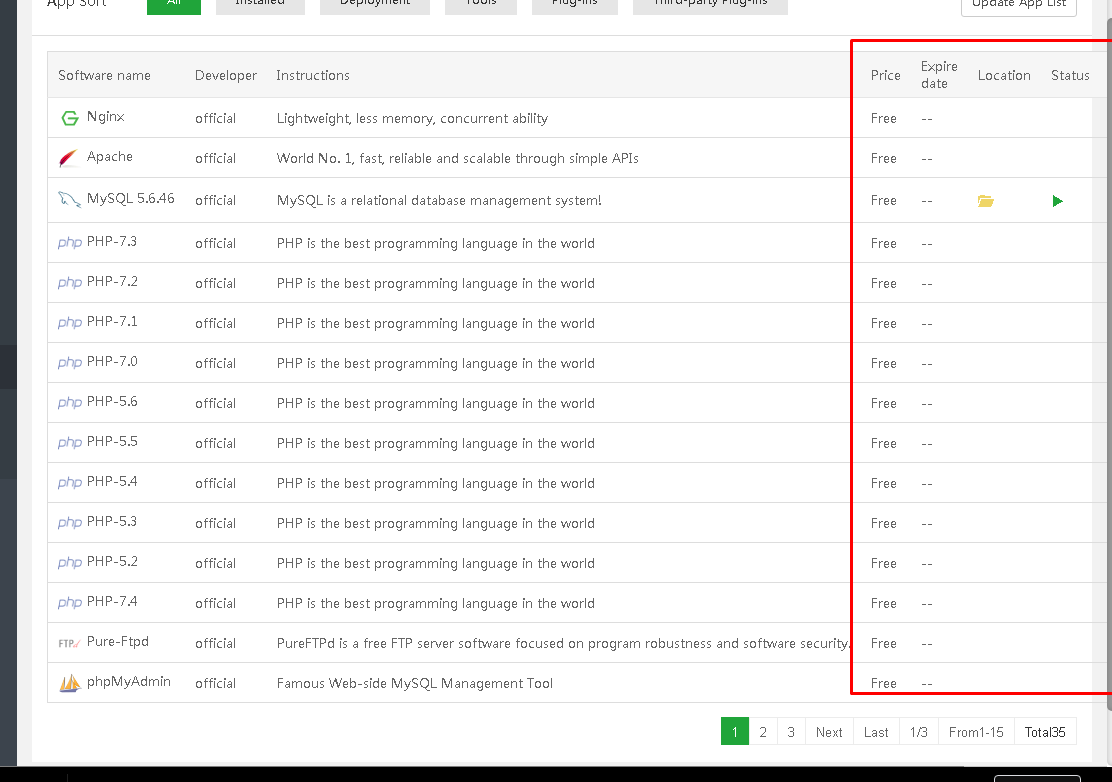Click Nginx description 'Lightweight, less memory, concurrent ability'
This screenshot has width=1112, height=782.
point(412,118)
